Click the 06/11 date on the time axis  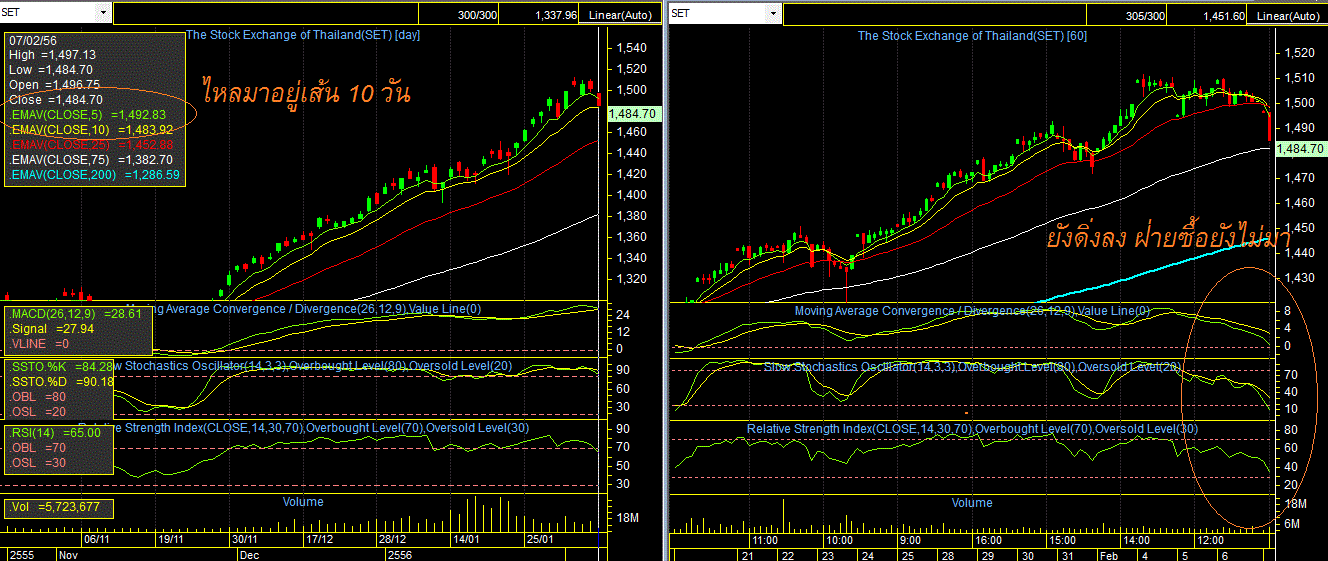[96, 539]
